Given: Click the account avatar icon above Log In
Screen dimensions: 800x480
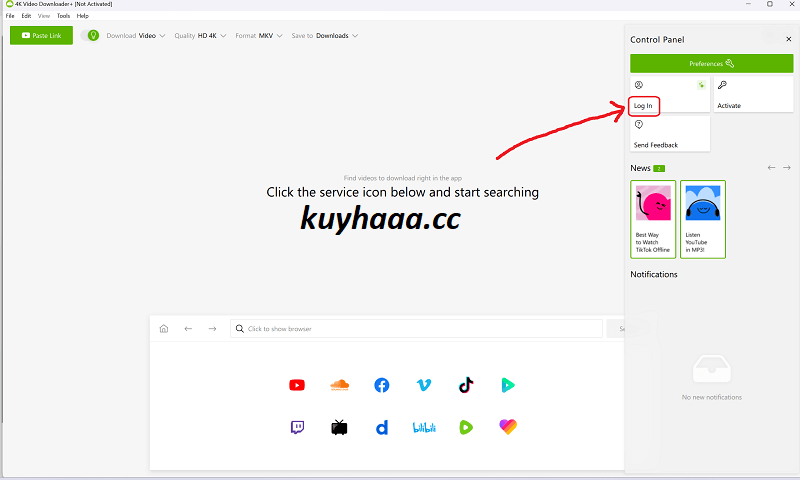Looking at the screenshot, I should (x=639, y=85).
